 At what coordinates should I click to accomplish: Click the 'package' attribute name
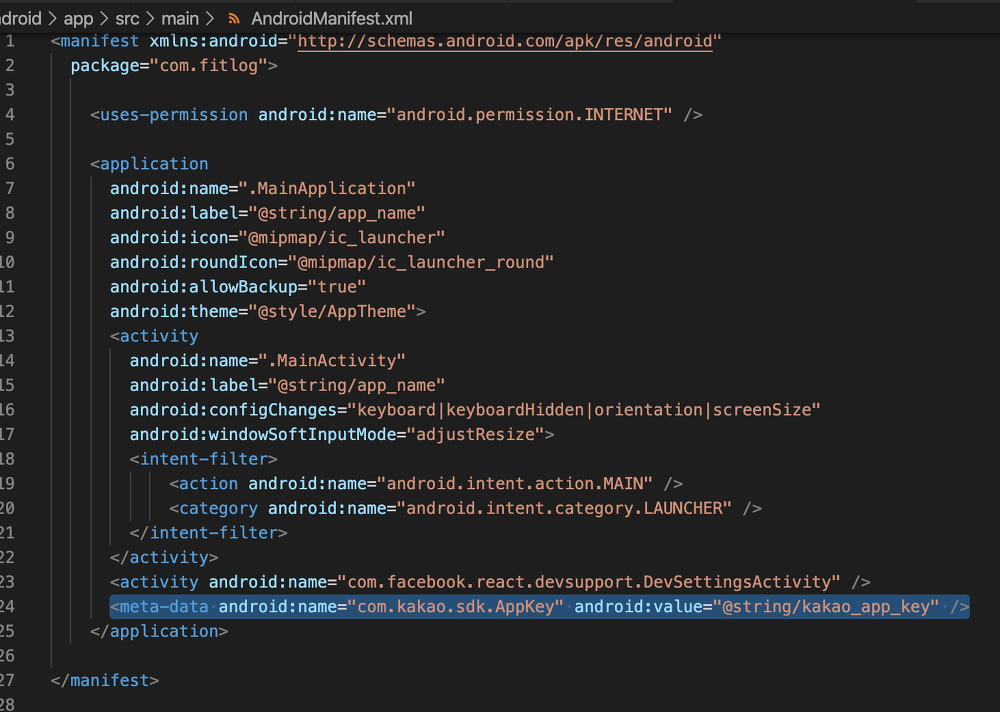(x=105, y=66)
